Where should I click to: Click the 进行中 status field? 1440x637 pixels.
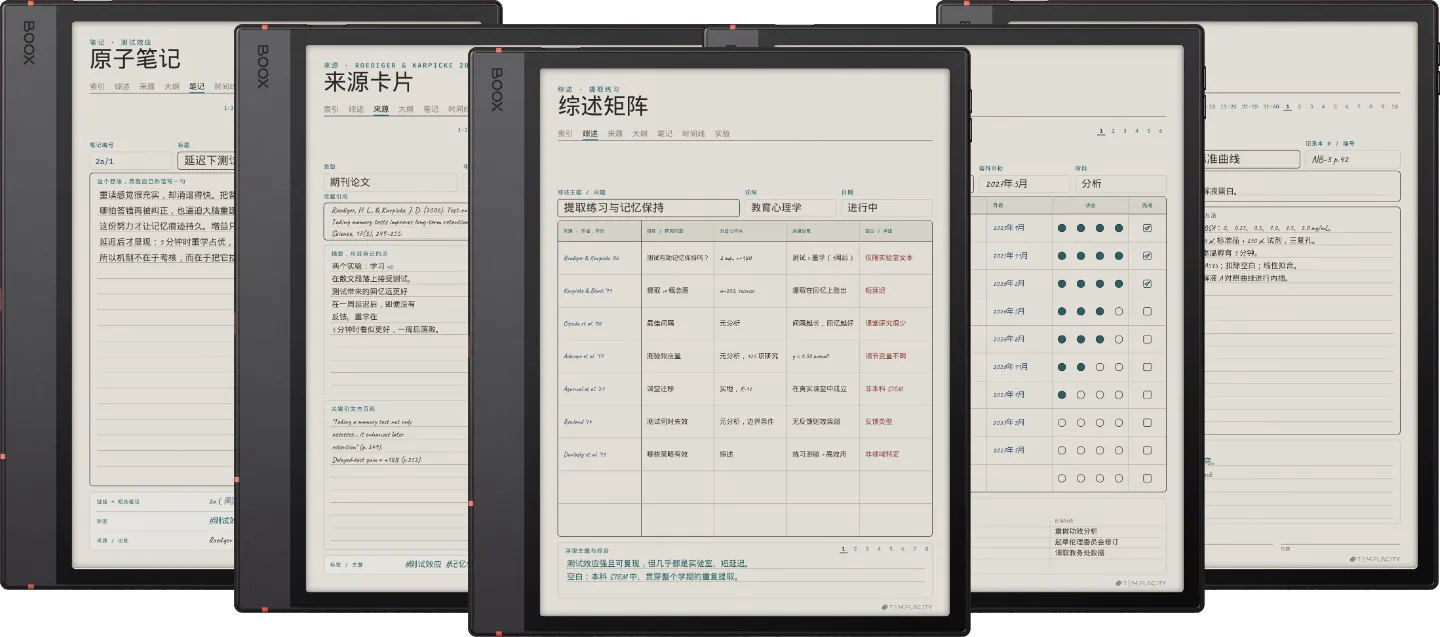pyautogui.click(x=886, y=208)
